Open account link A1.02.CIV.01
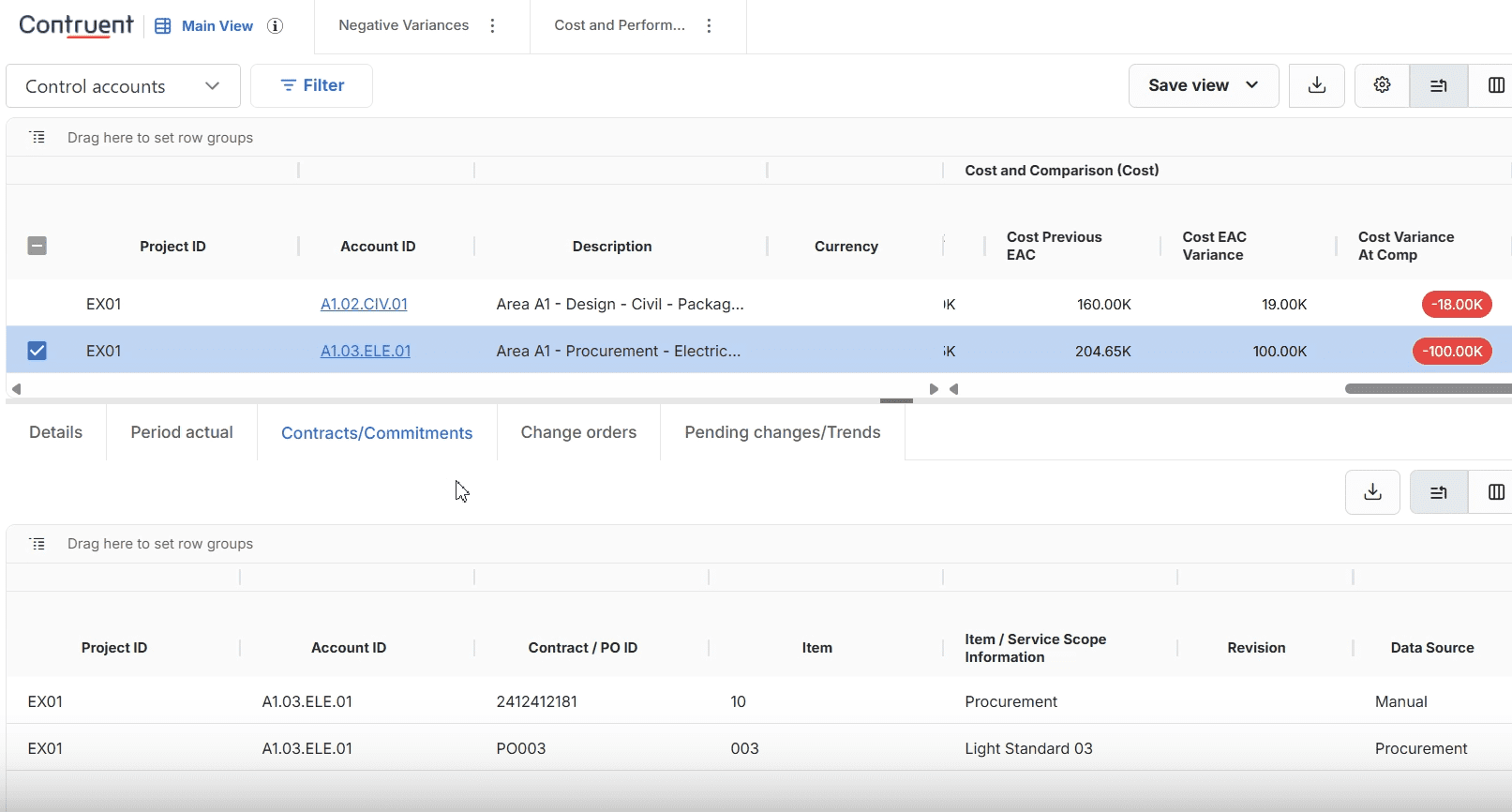This screenshot has height=812, width=1512. pos(364,304)
